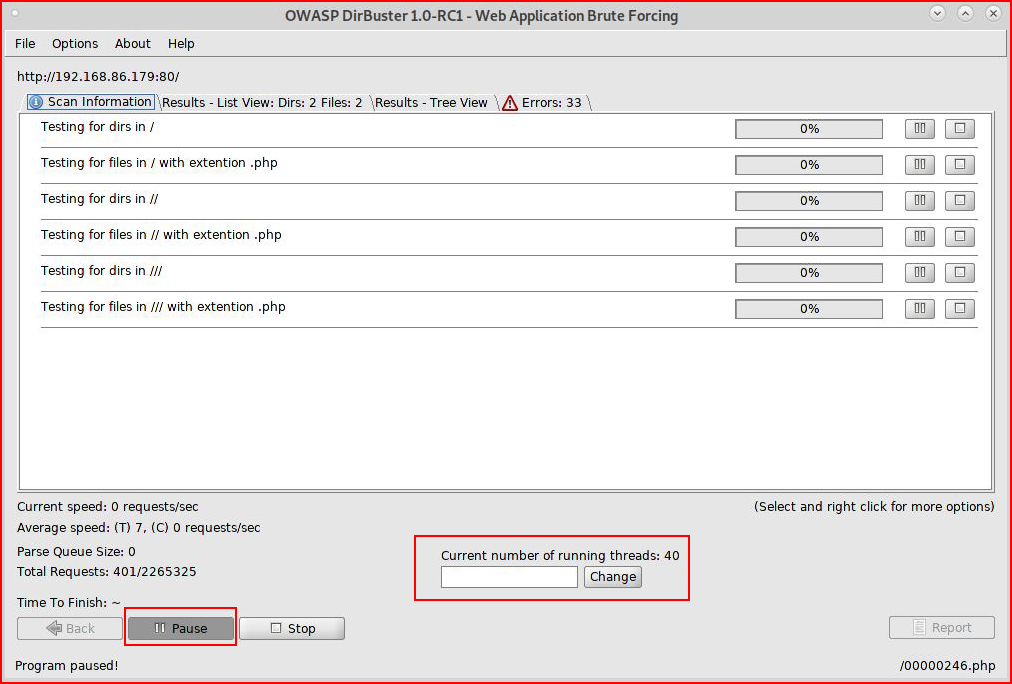Open the Options menu
The image size is (1012, 684).
75,43
